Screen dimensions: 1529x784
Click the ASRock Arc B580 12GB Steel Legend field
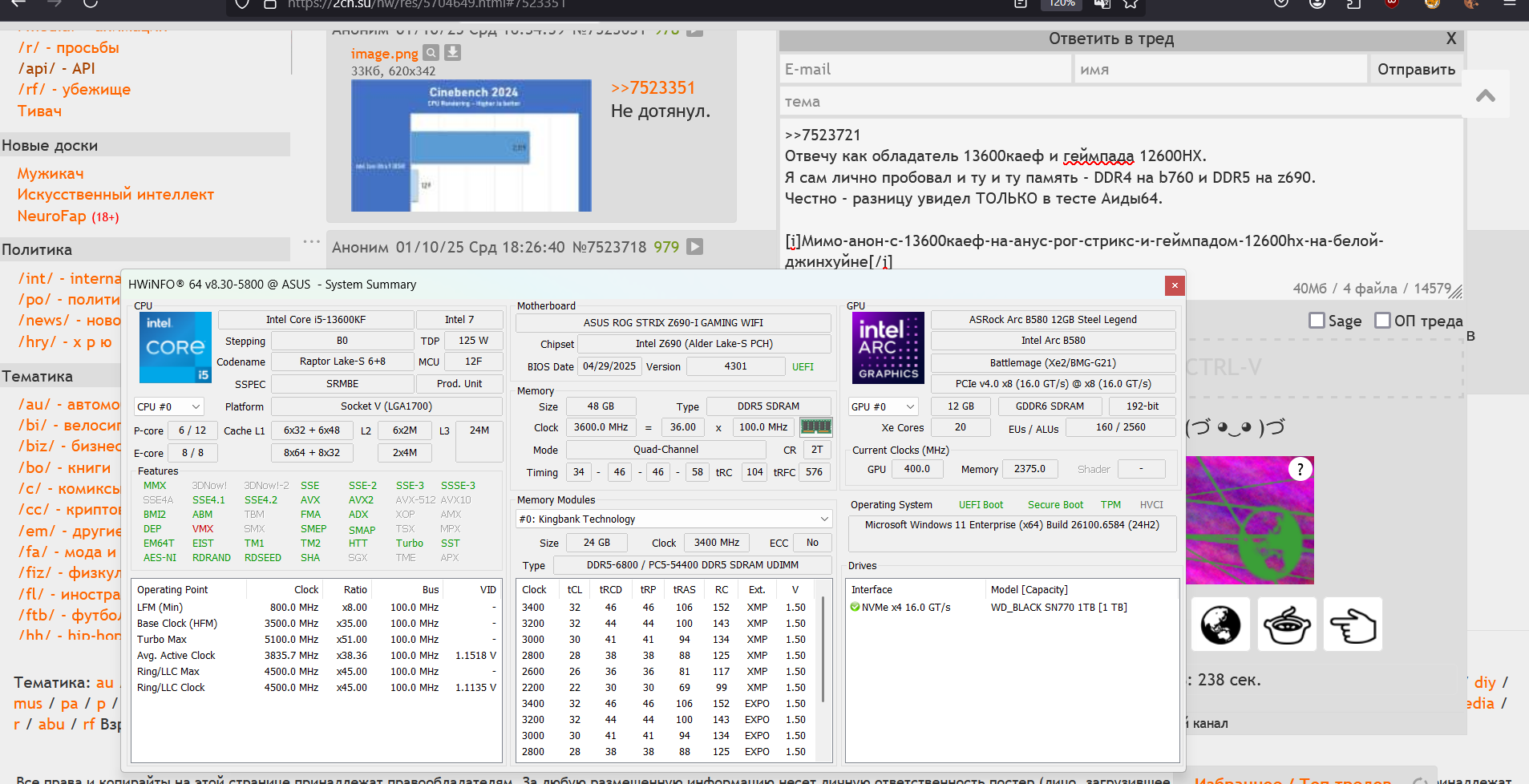[x=1053, y=319]
